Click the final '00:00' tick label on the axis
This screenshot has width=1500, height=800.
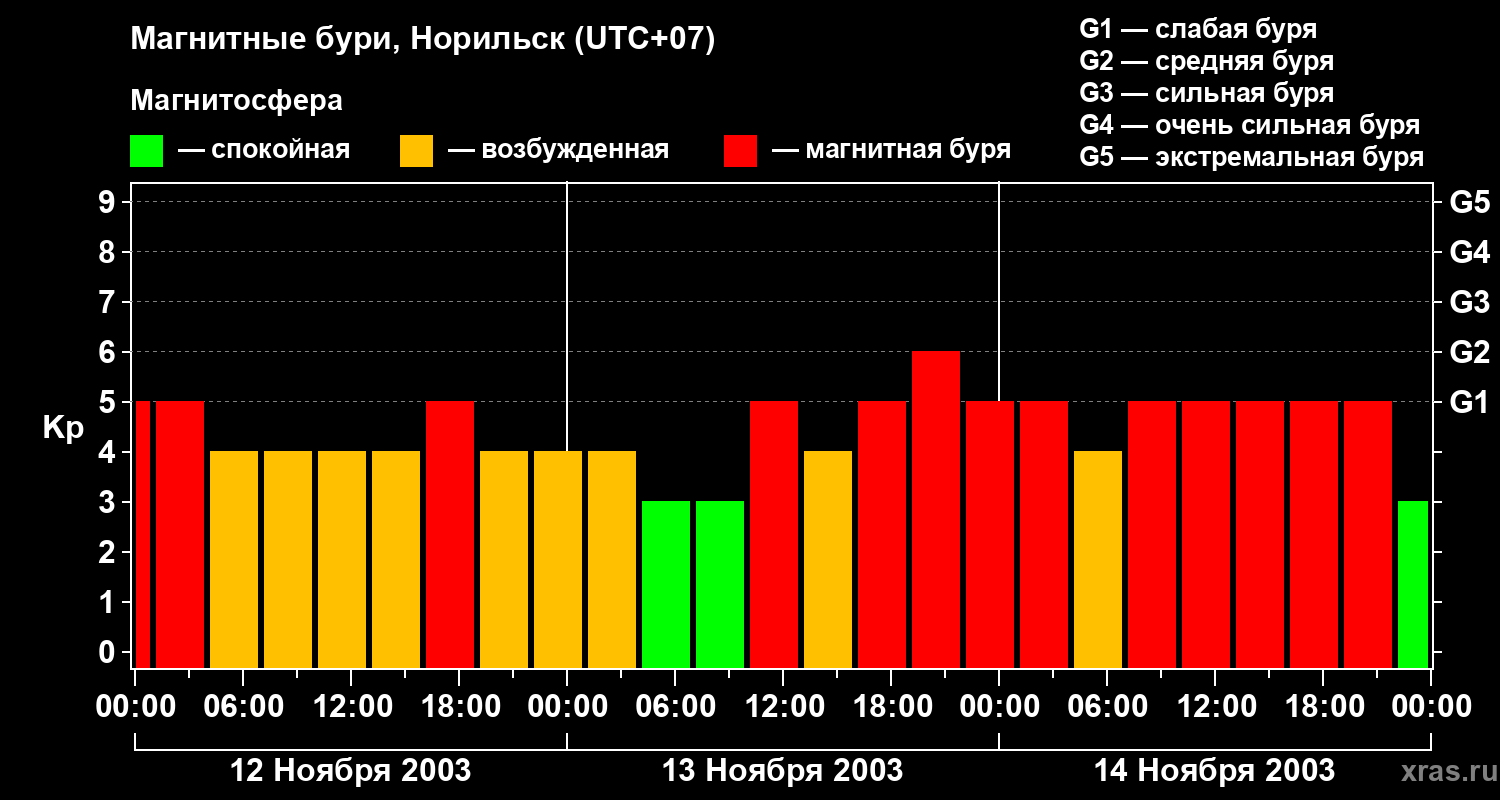click(x=1431, y=706)
